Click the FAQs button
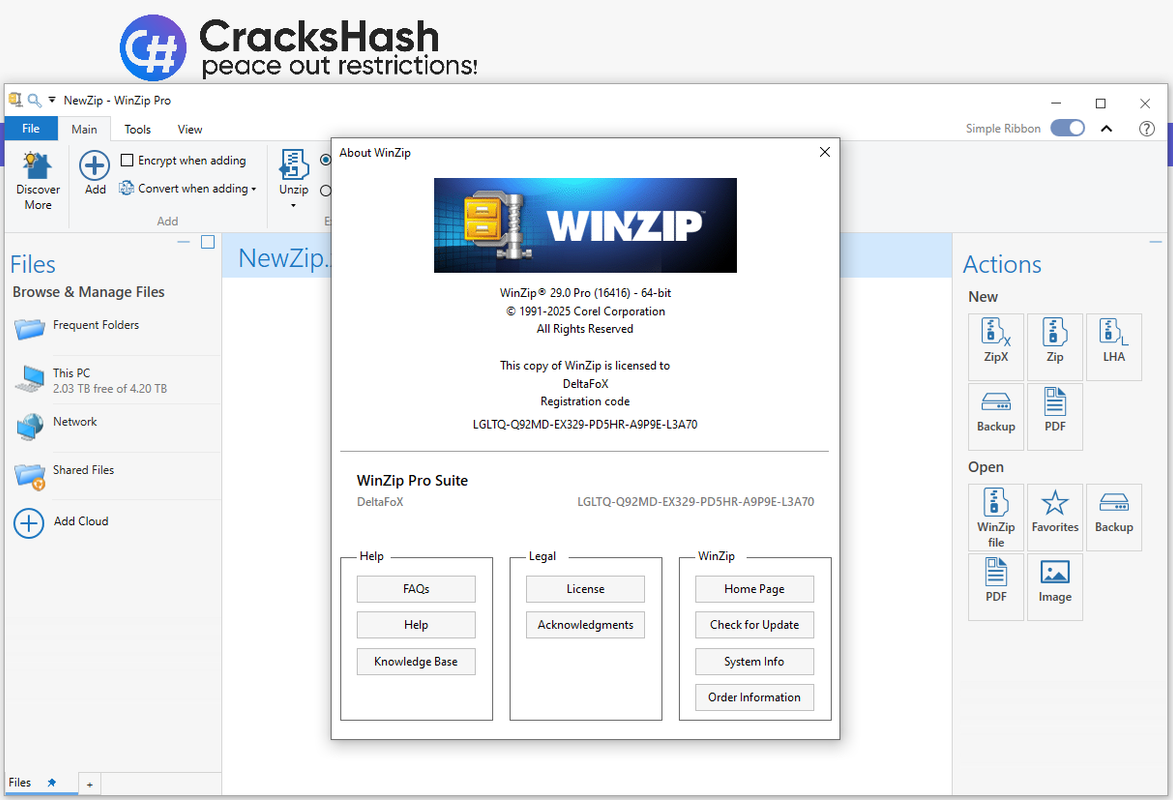The width and height of the screenshot is (1173, 800). click(x=416, y=589)
